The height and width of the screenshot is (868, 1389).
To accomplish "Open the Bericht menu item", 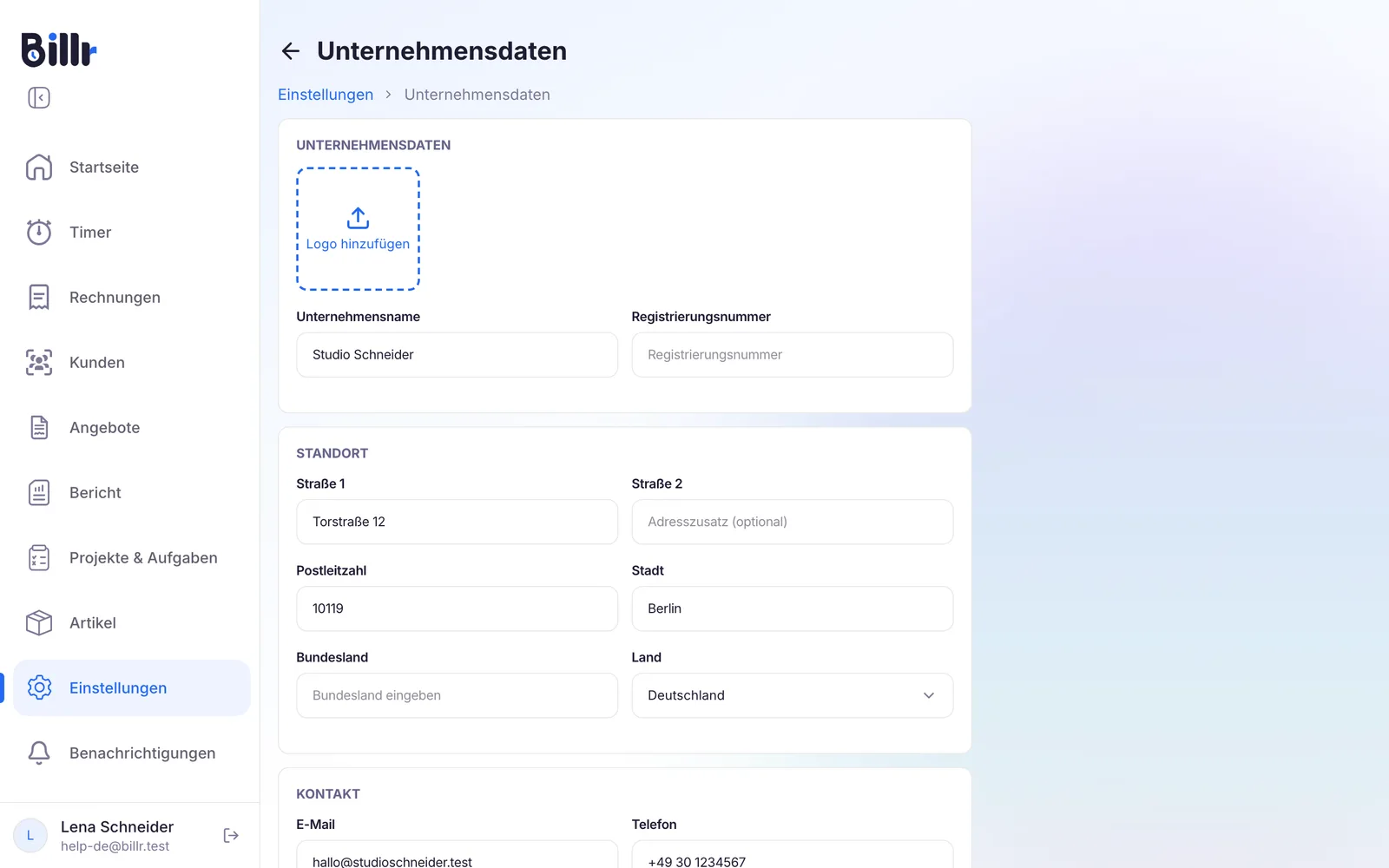I will click(x=132, y=492).
